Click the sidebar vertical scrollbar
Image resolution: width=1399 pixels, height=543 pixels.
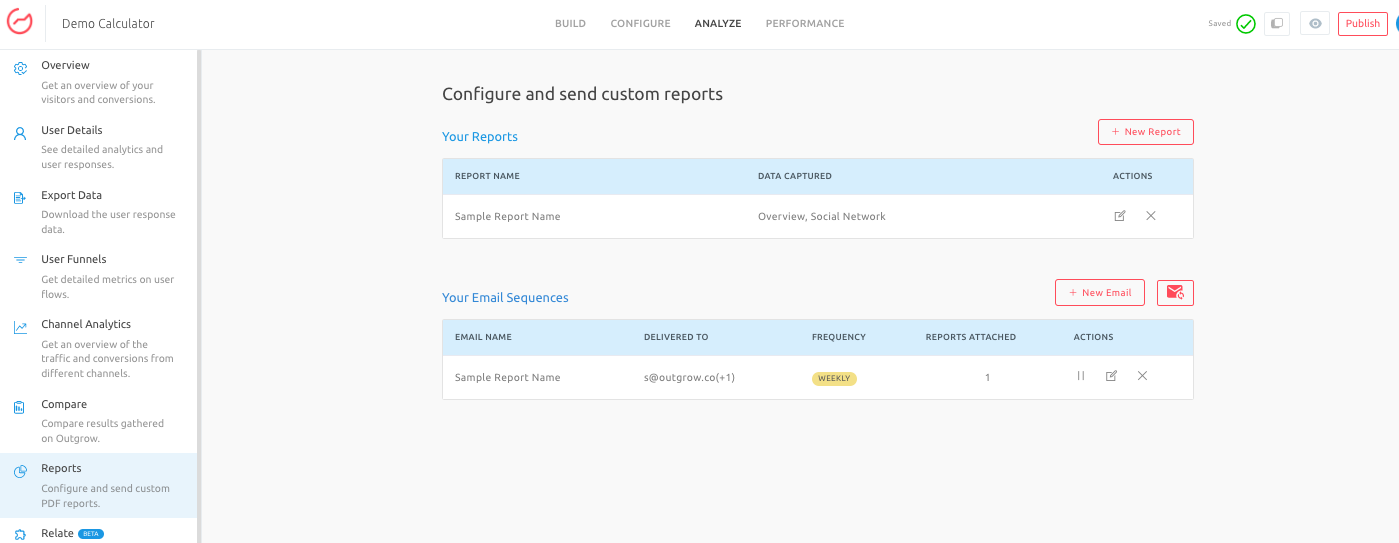tap(199, 296)
